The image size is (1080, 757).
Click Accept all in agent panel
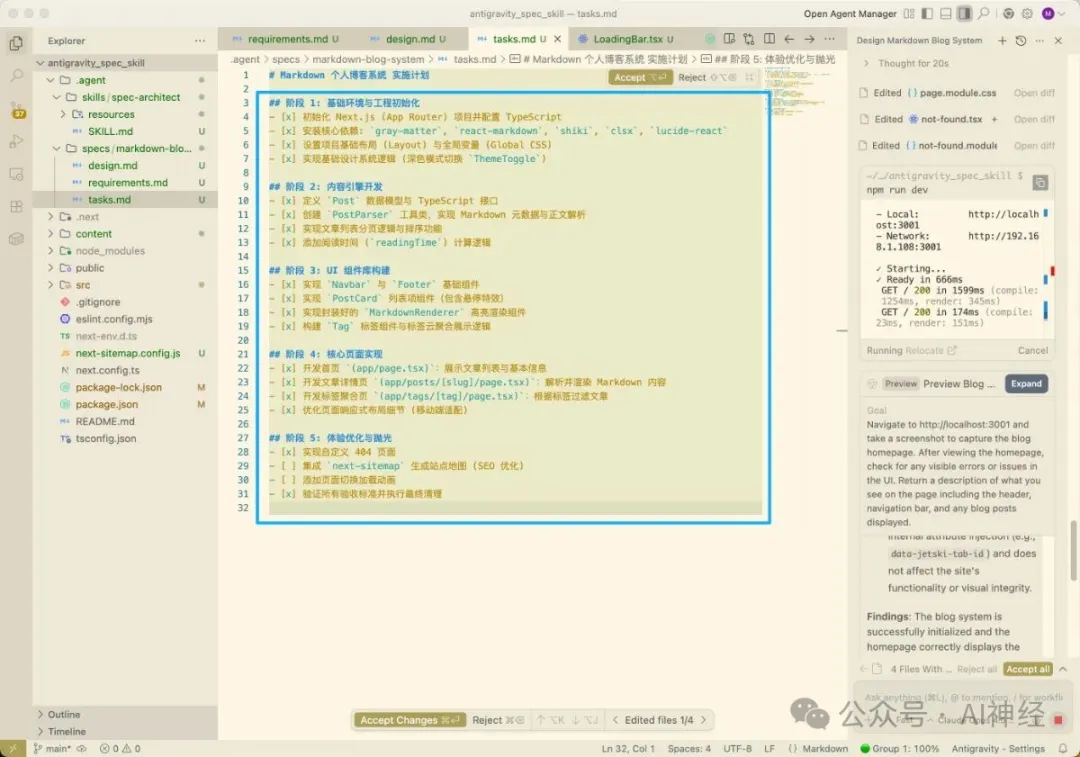coord(1027,669)
